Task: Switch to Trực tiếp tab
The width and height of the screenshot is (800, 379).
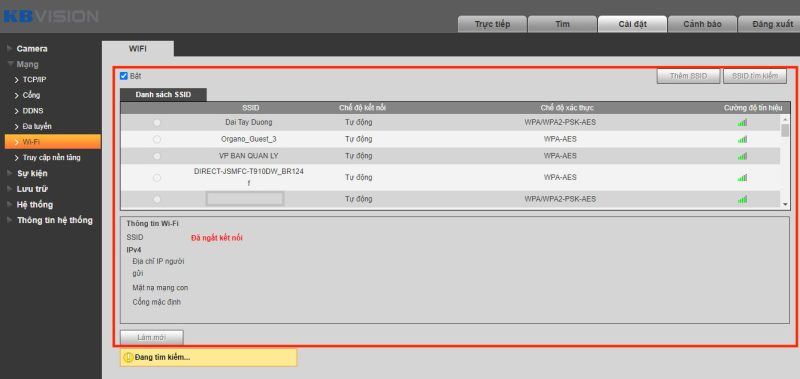Action: click(492, 24)
